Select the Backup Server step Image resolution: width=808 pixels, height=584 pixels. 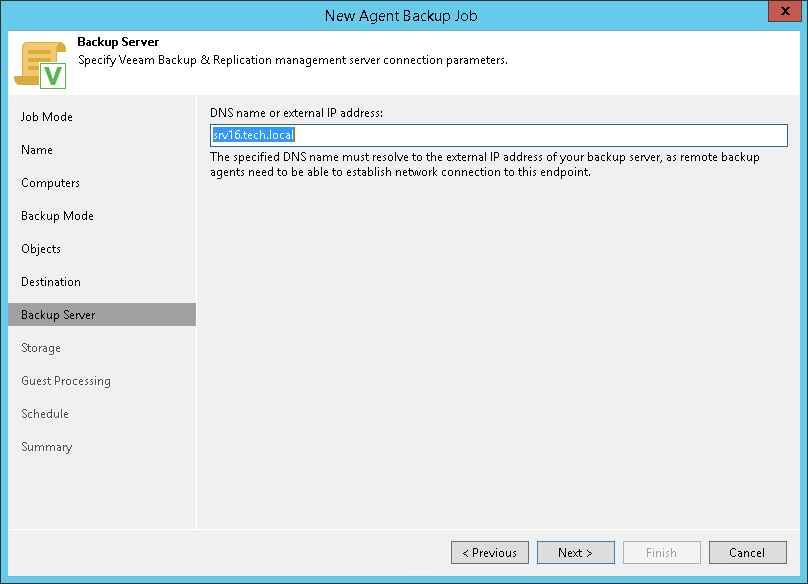[58, 315]
